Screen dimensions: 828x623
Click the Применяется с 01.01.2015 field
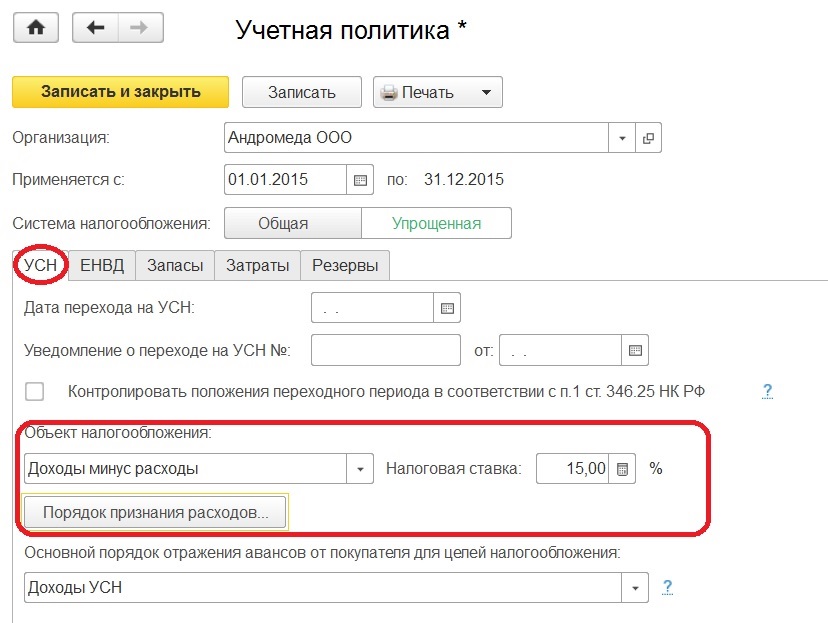pyautogui.click(x=286, y=180)
